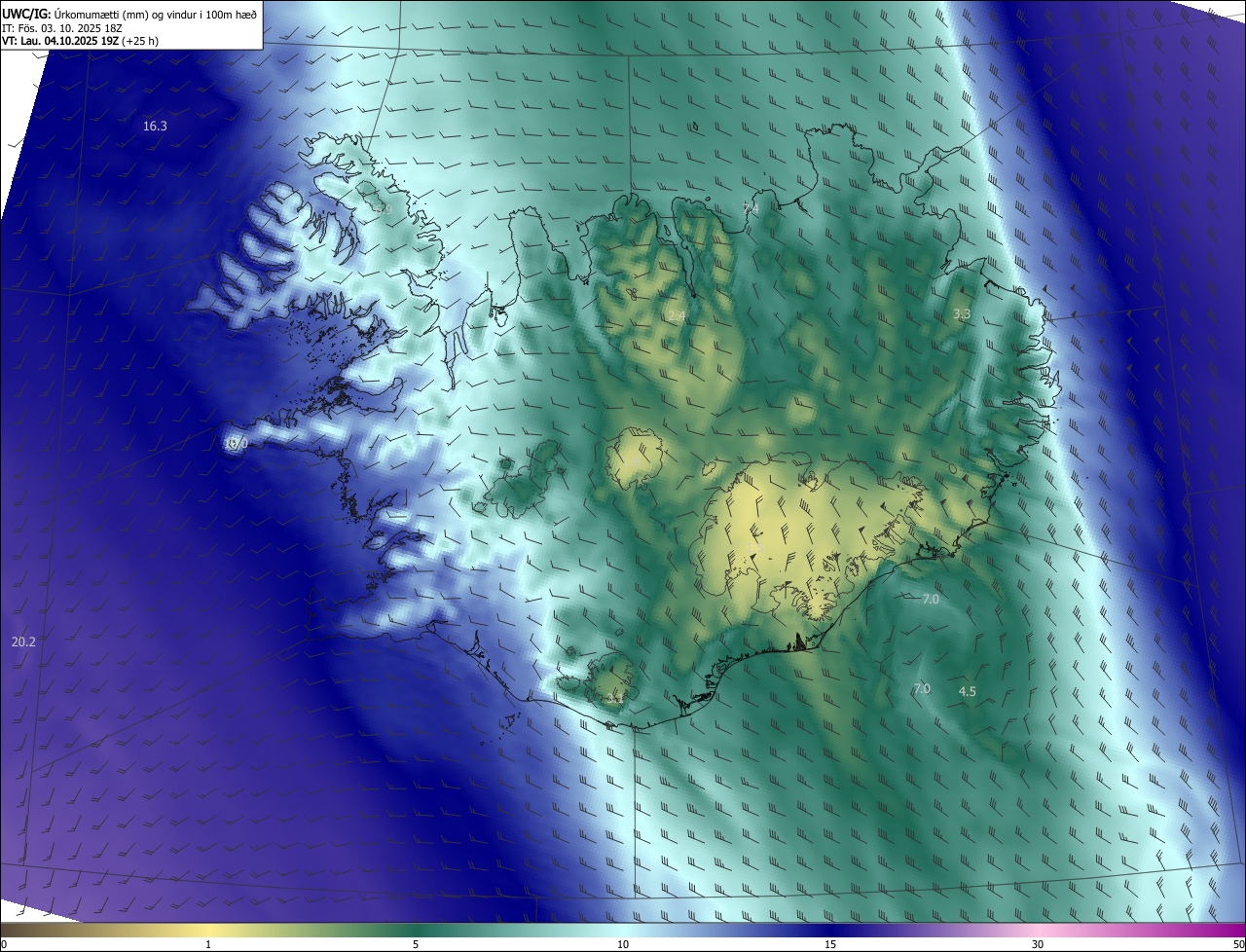Click the '6.9' value label on the map
The width and height of the screenshot is (1246, 952).
click(382, 209)
